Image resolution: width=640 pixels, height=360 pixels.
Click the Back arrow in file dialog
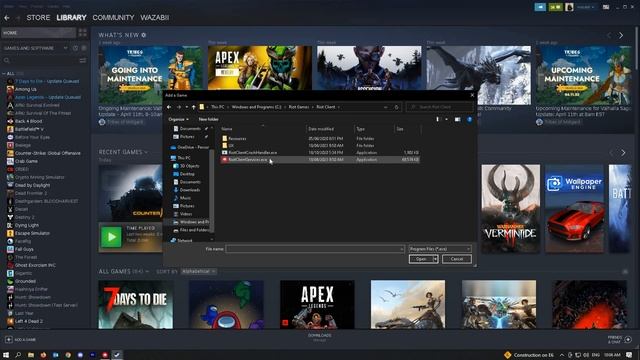click(169, 107)
